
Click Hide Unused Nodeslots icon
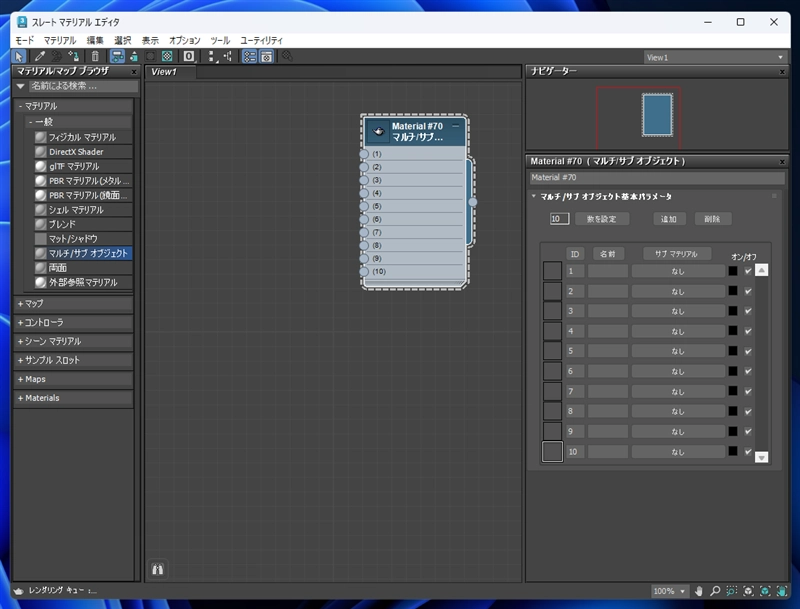tap(134, 56)
